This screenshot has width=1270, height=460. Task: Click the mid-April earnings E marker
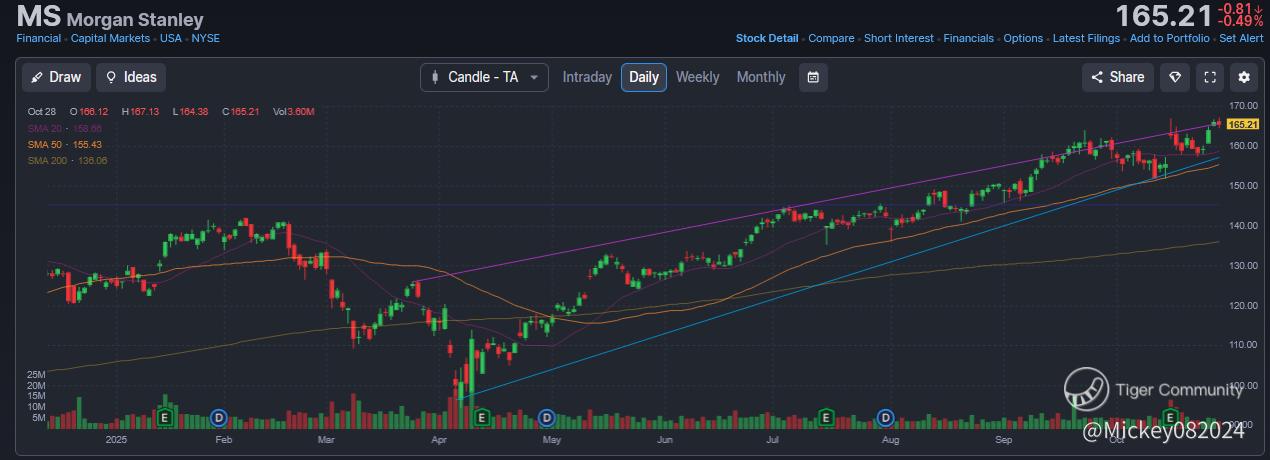(481, 416)
